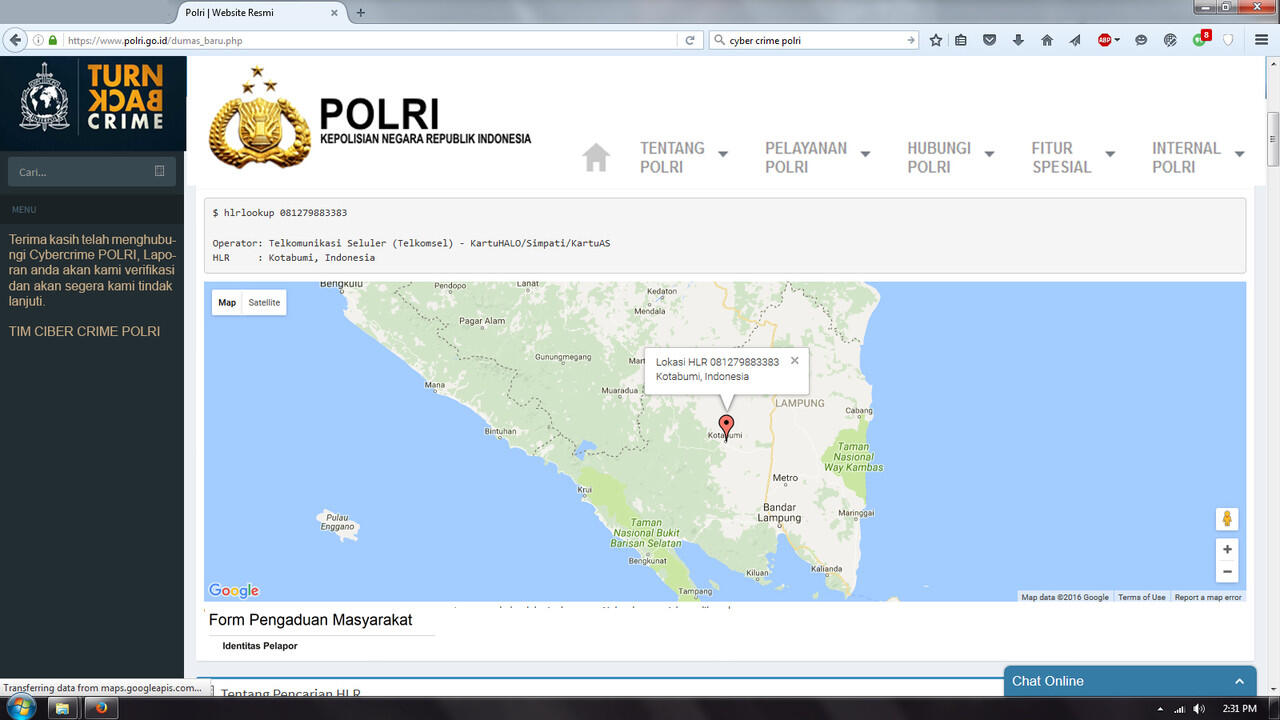Expand the Tentang POLRI menu
The height and width of the screenshot is (720, 1280).
684,157
